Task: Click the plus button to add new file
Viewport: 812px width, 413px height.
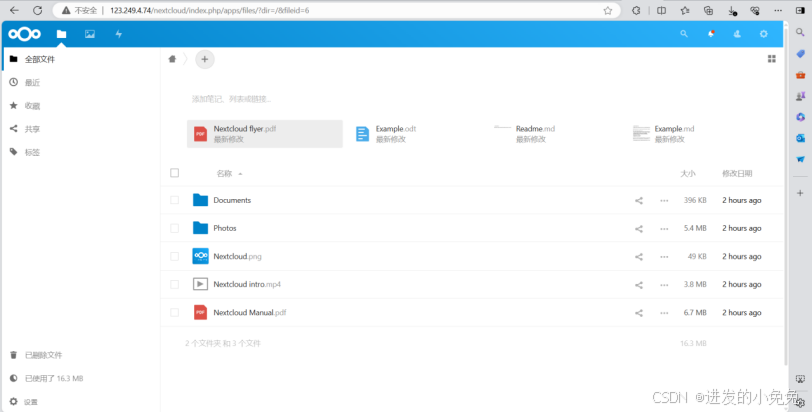Action: point(205,60)
